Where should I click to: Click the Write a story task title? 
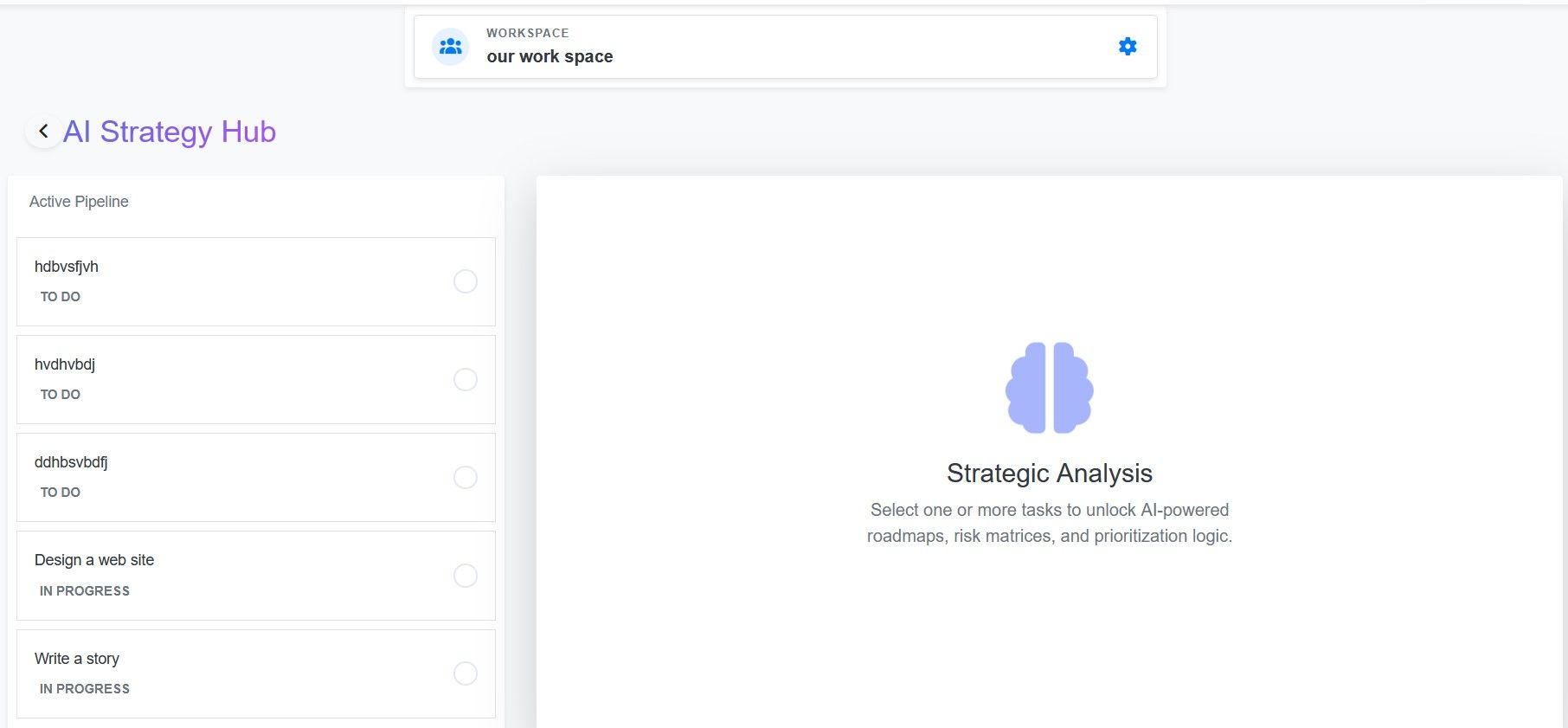[x=77, y=659]
